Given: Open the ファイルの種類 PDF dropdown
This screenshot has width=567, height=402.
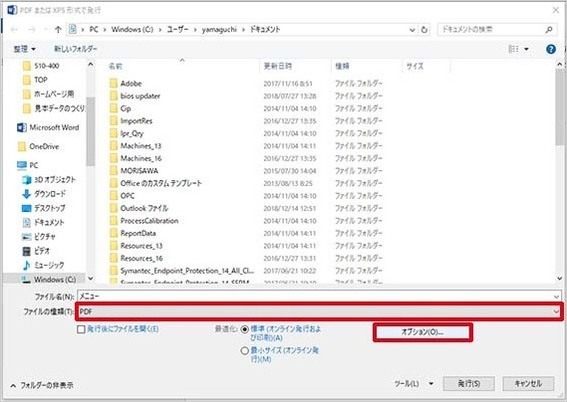Looking at the screenshot, I should 319,311.
